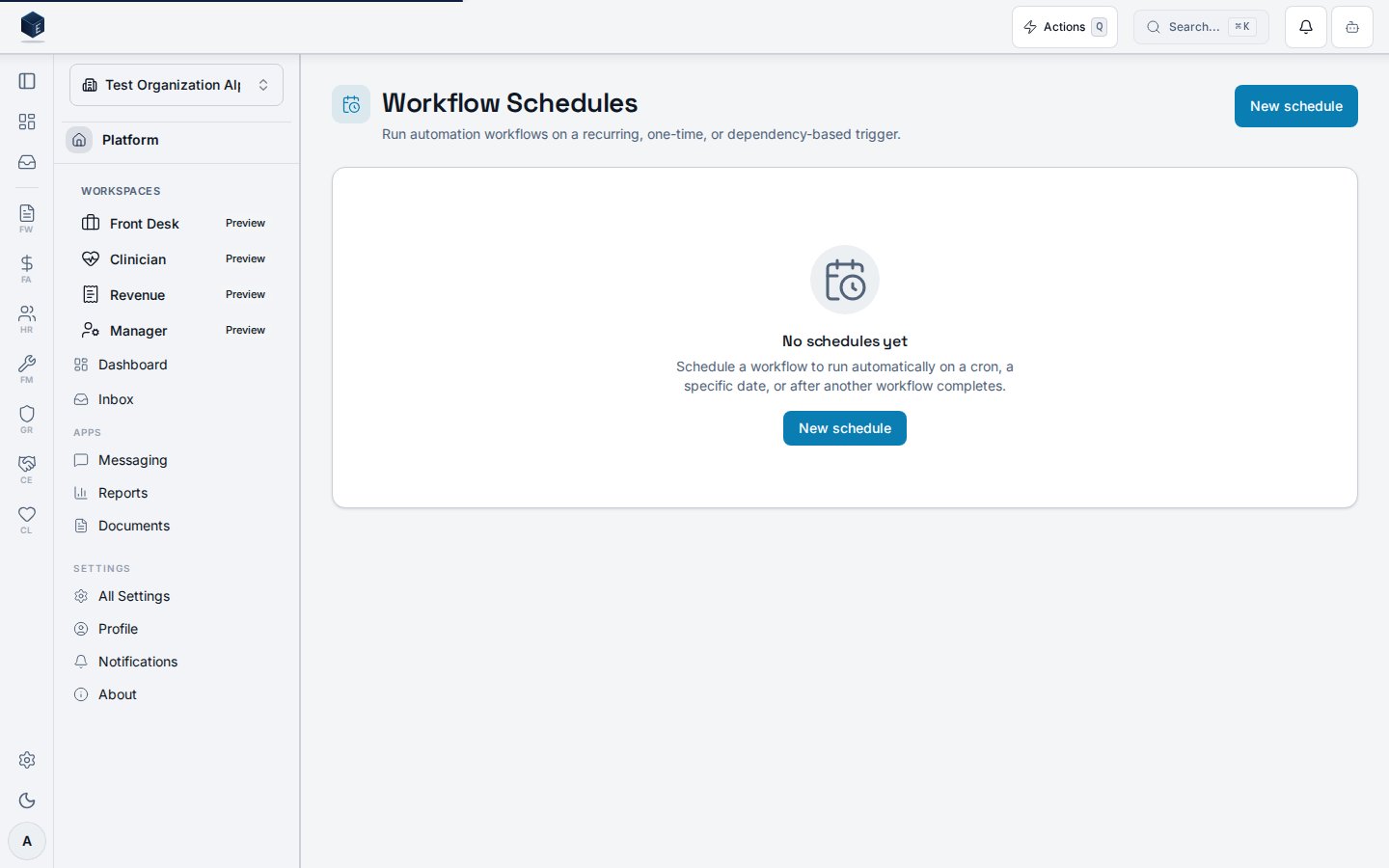Open the Actions menu button
The height and width of the screenshot is (868, 1389).
coord(1065,27)
